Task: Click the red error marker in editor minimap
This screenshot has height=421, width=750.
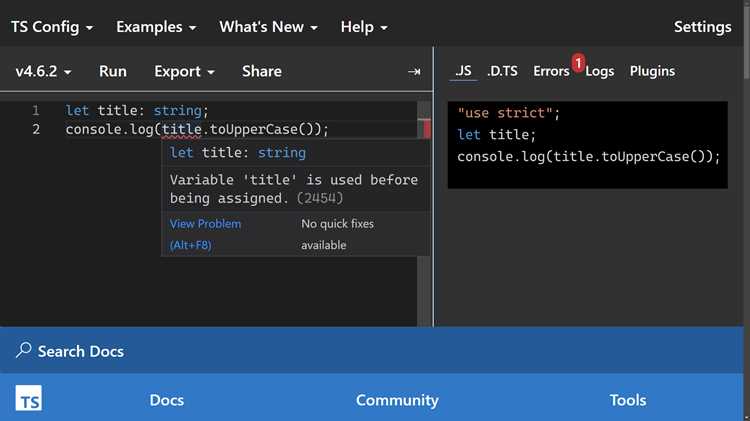Action: (427, 129)
